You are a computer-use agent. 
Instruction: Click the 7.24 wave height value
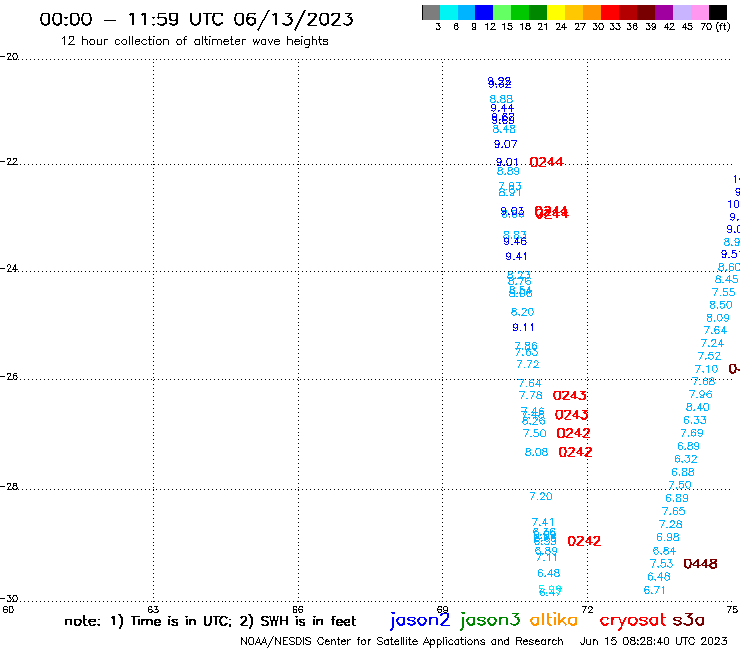coord(712,343)
